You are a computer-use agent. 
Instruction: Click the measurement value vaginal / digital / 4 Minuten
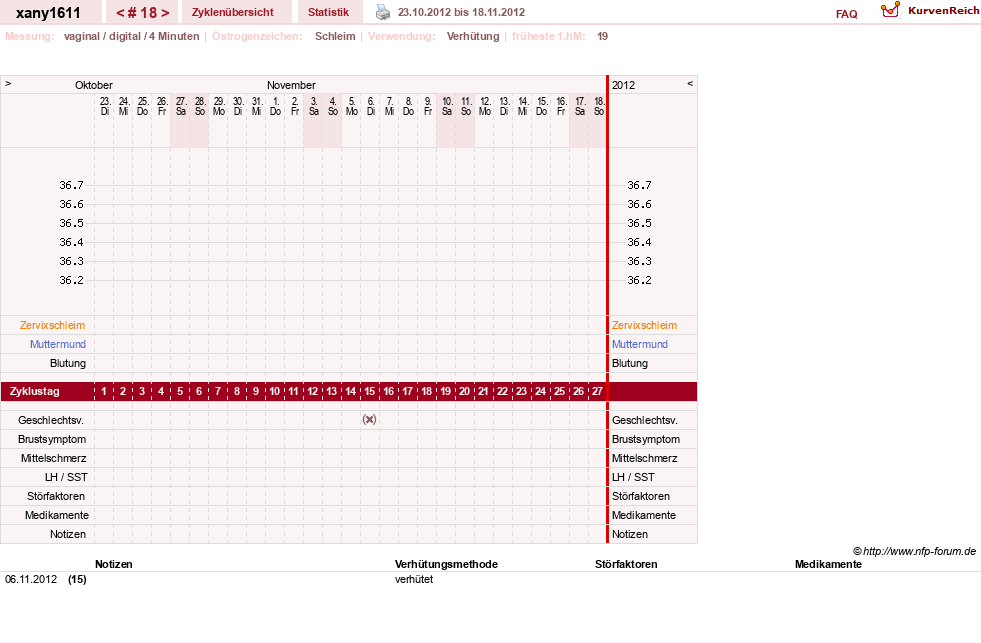[x=131, y=36]
